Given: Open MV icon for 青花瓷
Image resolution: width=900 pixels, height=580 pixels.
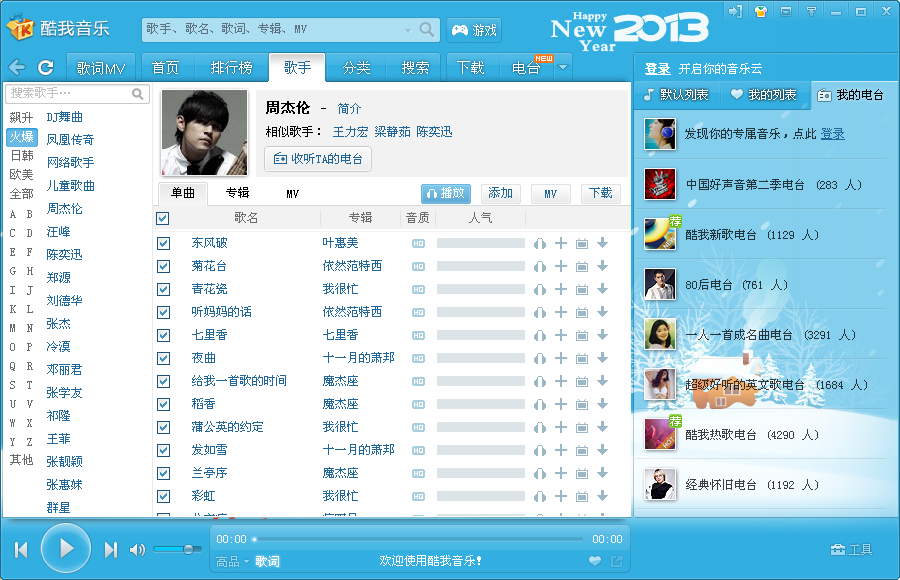Looking at the screenshot, I should [581, 289].
